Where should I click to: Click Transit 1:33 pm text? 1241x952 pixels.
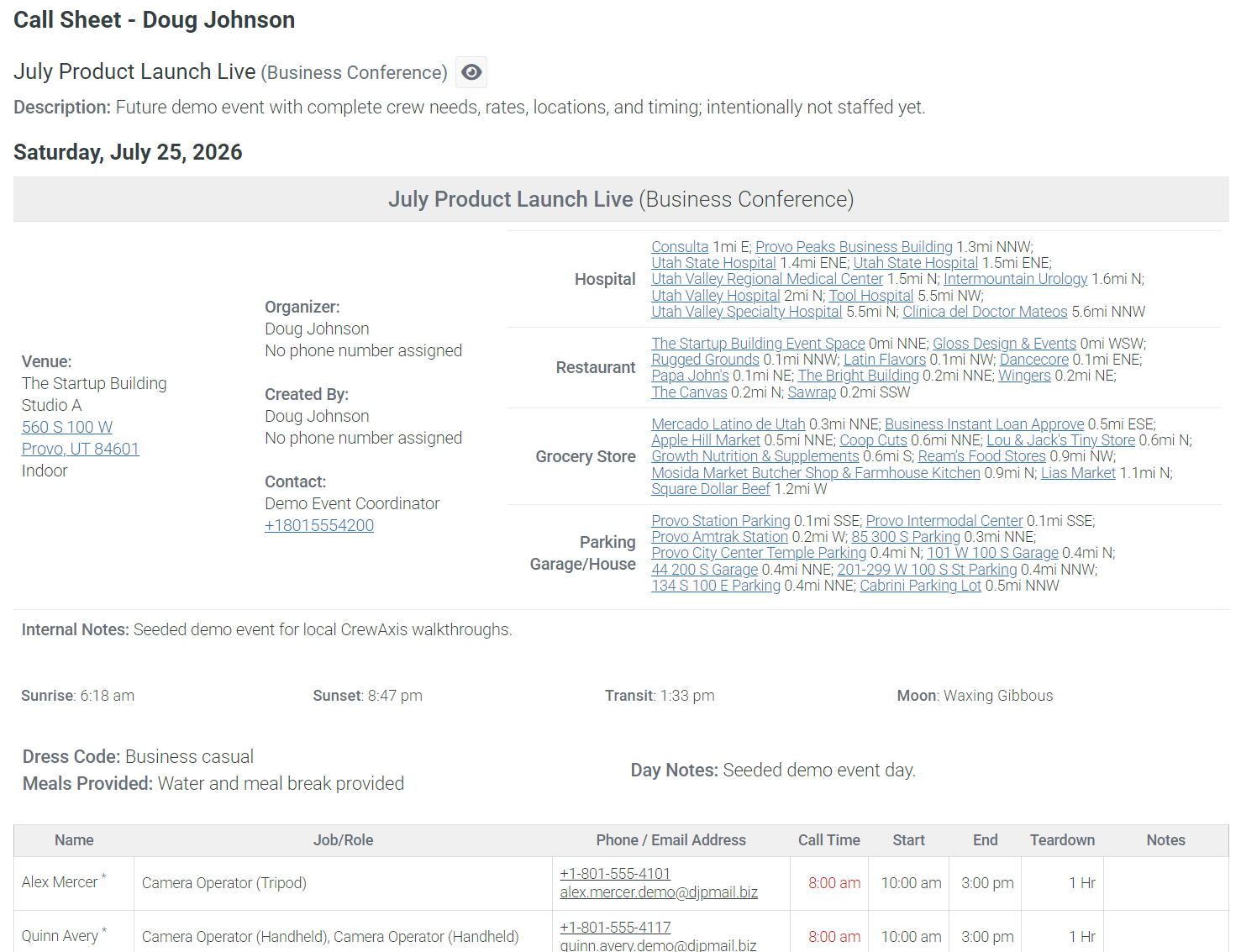tap(660, 696)
